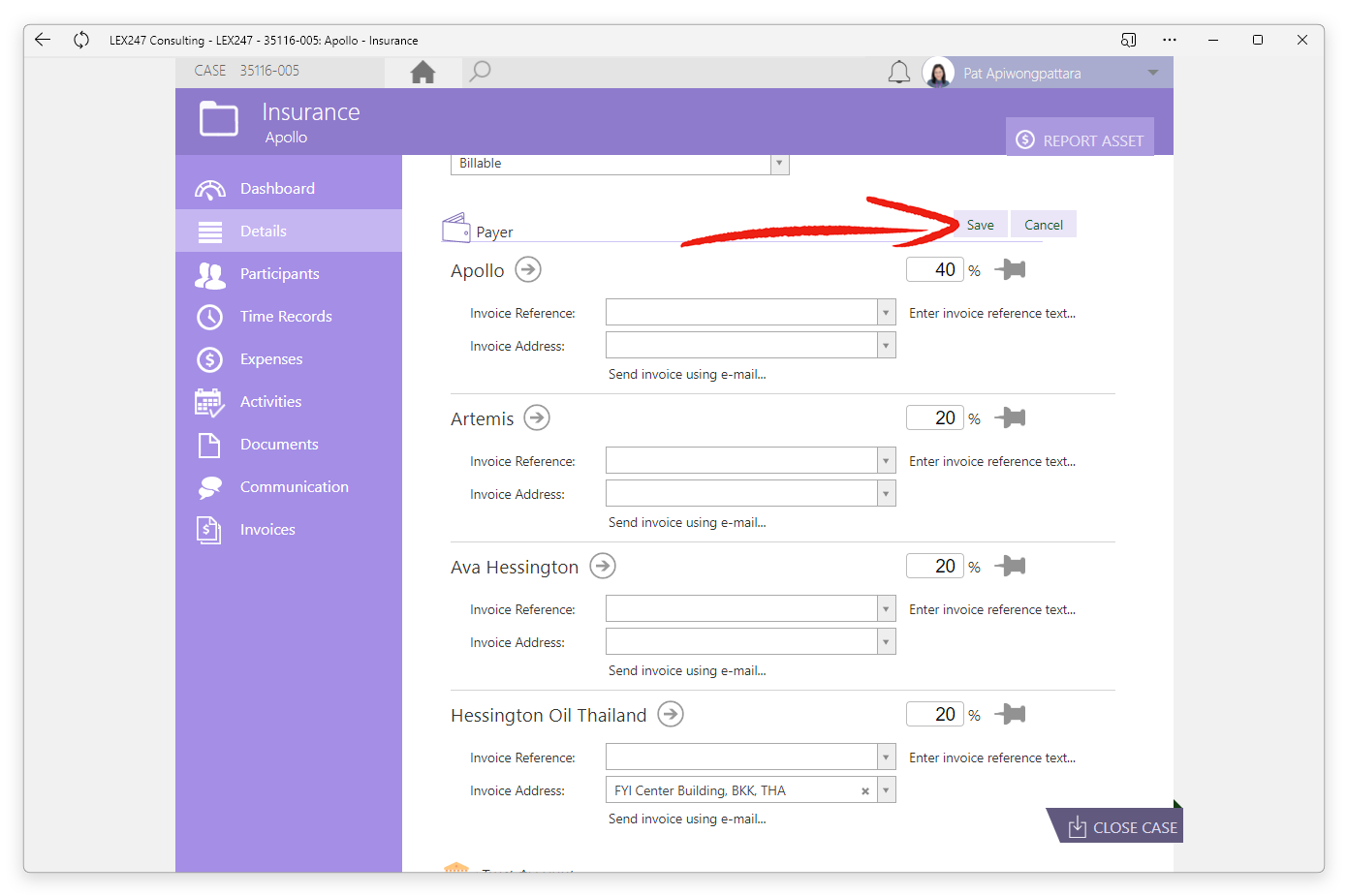The image size is (1347, 896).
Task: Click Ava Hessington's Enter invoice reference text link
Action: coord(992,609)
